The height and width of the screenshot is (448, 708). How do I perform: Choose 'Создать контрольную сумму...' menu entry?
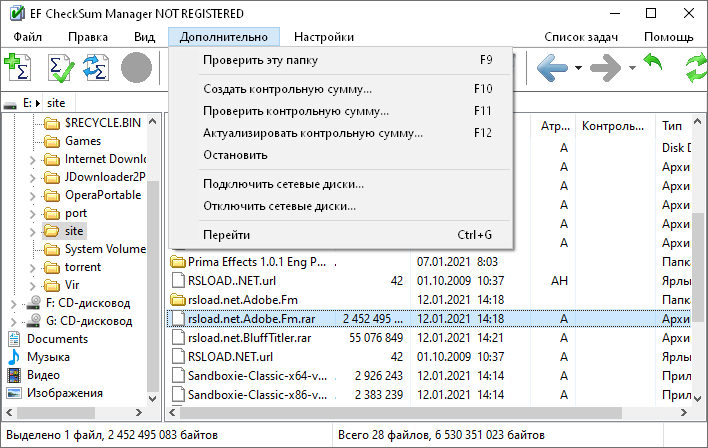click(x=287, y=89)
